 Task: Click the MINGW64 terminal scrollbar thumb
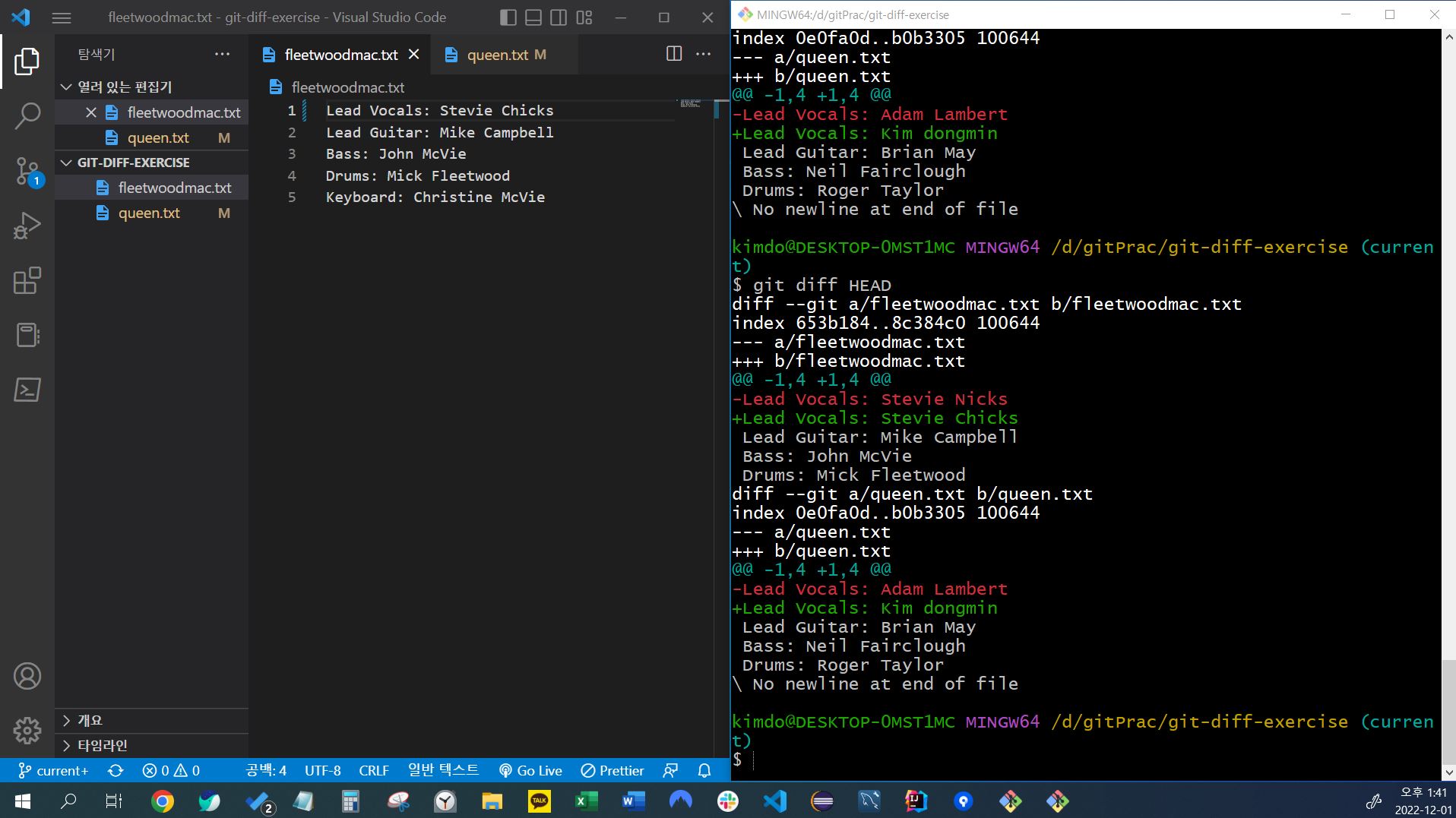pos(1448,712)
